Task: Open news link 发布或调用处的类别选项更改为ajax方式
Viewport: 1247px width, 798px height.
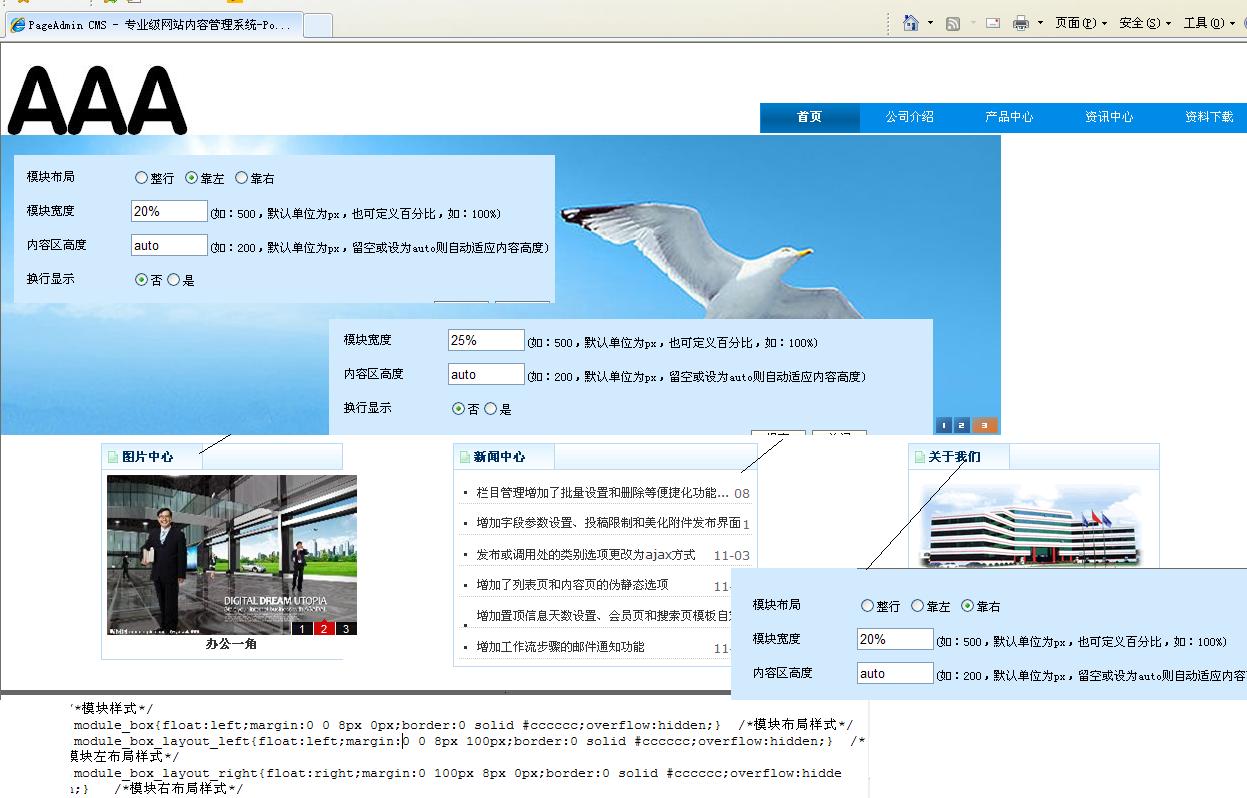Action: (585, 554)
